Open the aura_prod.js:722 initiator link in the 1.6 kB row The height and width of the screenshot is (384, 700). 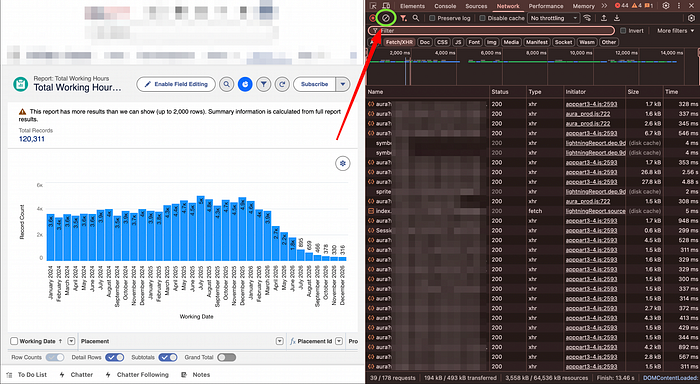pos(588,114)
